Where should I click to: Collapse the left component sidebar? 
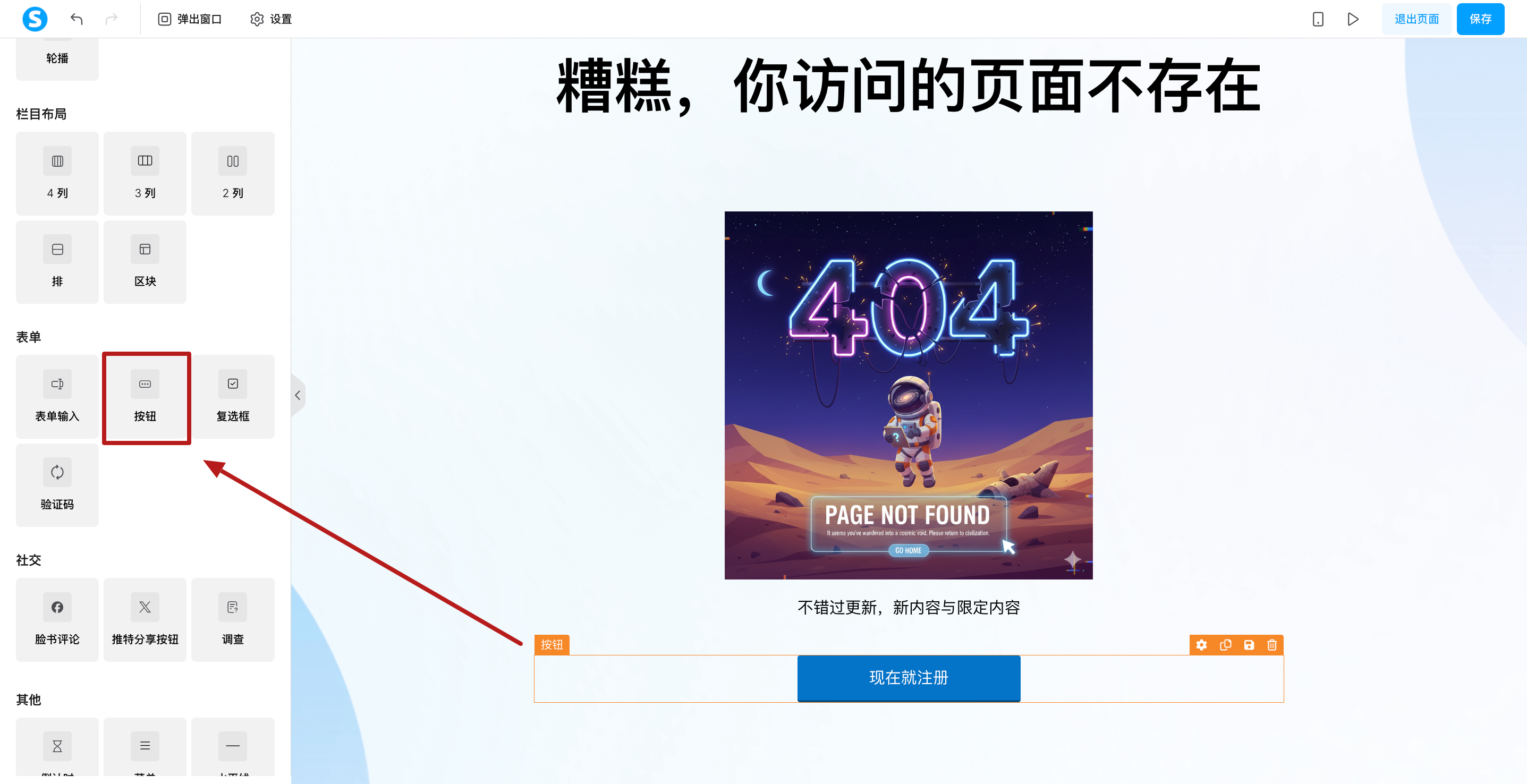[x=298, y=395]
